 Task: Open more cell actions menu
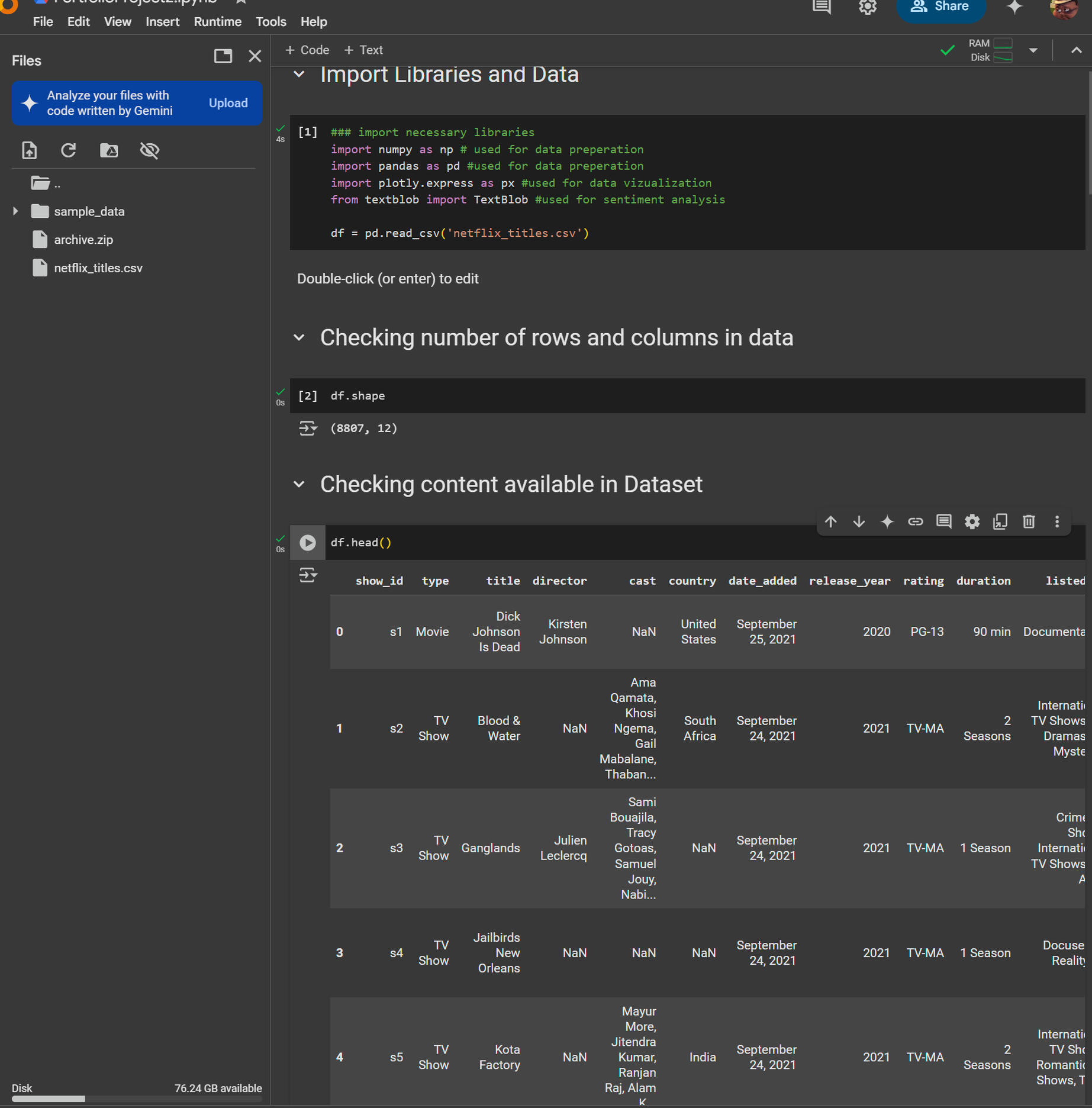point(1057,521)
